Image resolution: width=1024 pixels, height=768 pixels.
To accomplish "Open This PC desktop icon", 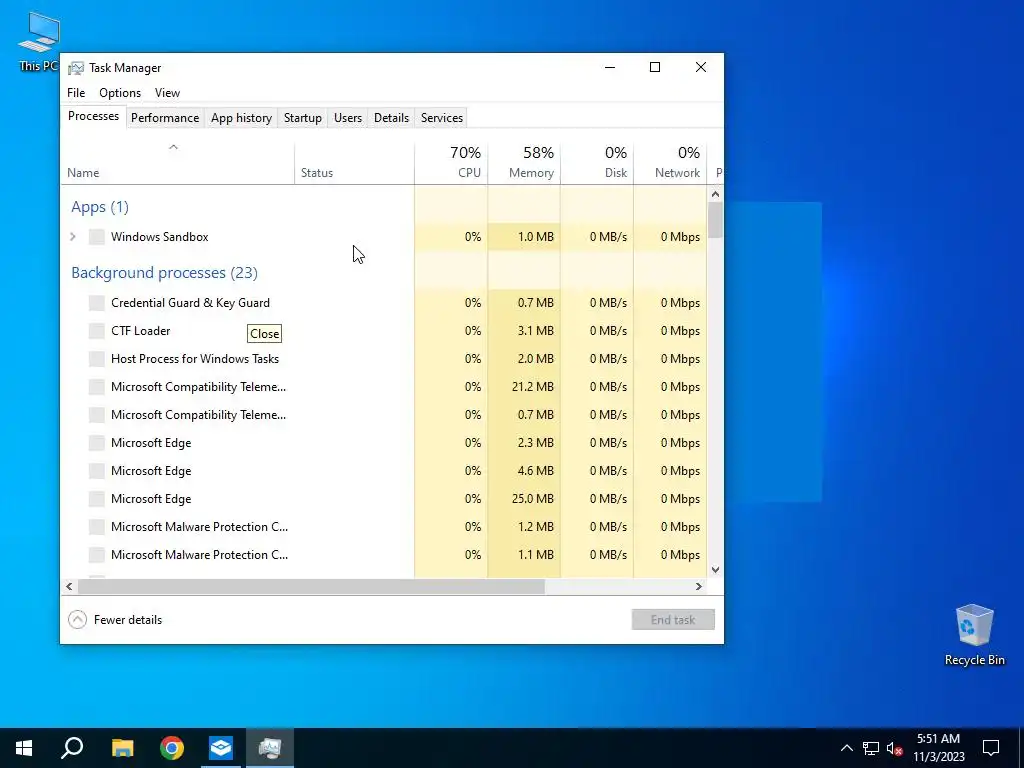I will click(x=39, y=41).
